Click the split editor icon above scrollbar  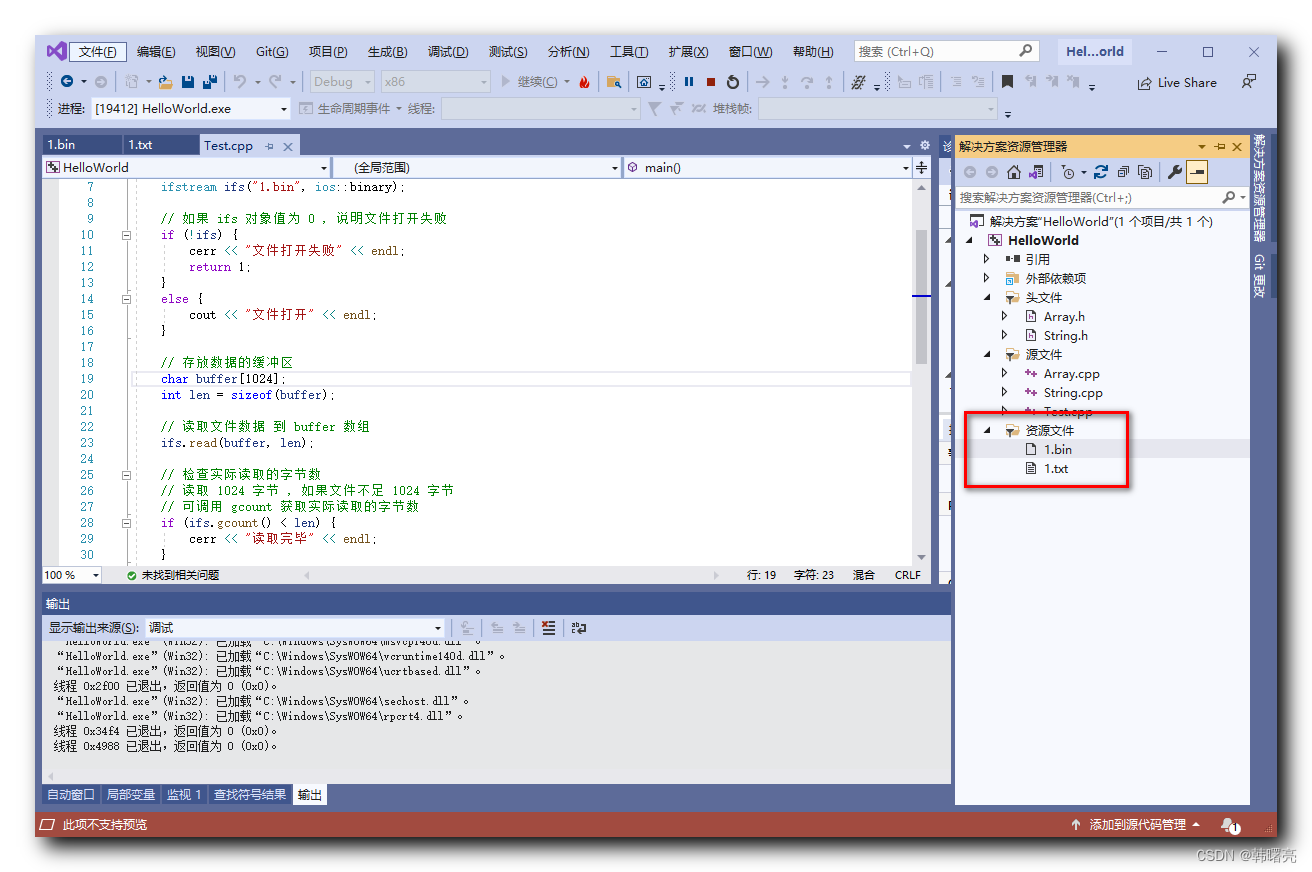point(921,168)
